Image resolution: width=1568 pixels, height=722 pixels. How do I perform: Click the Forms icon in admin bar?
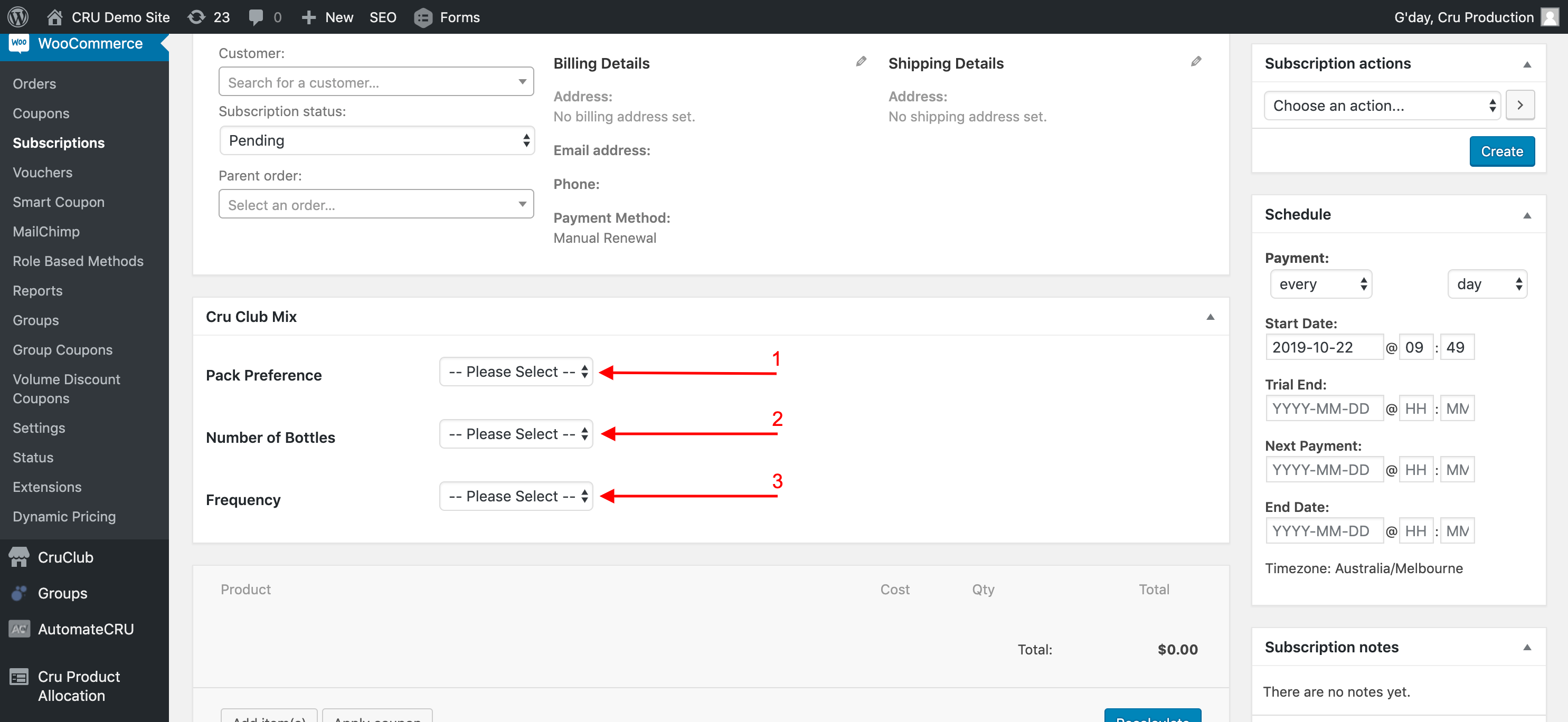423,17
